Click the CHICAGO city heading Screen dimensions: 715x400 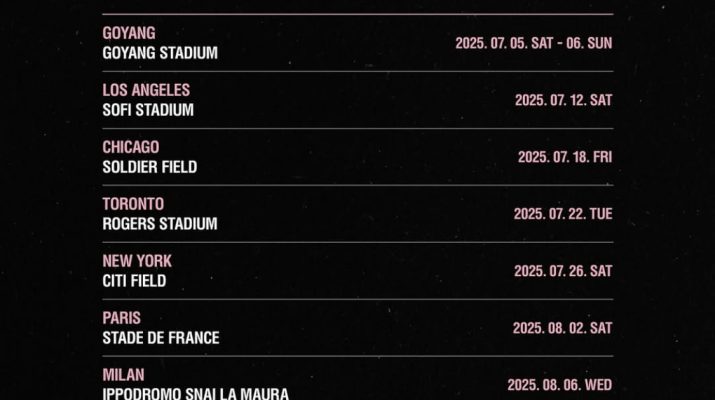click(x=131, y=147)
